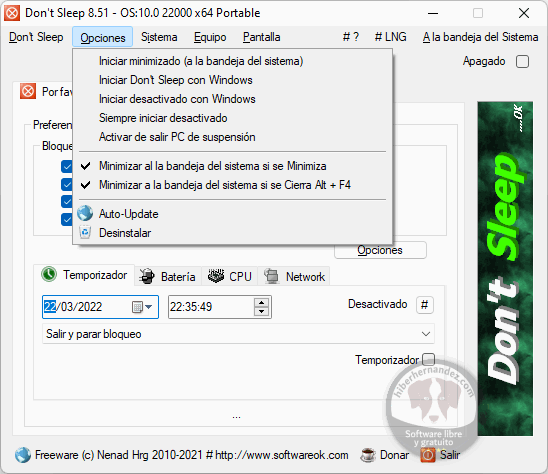
Task: Click the Salir power icon
Action: (x=428, y=455)
